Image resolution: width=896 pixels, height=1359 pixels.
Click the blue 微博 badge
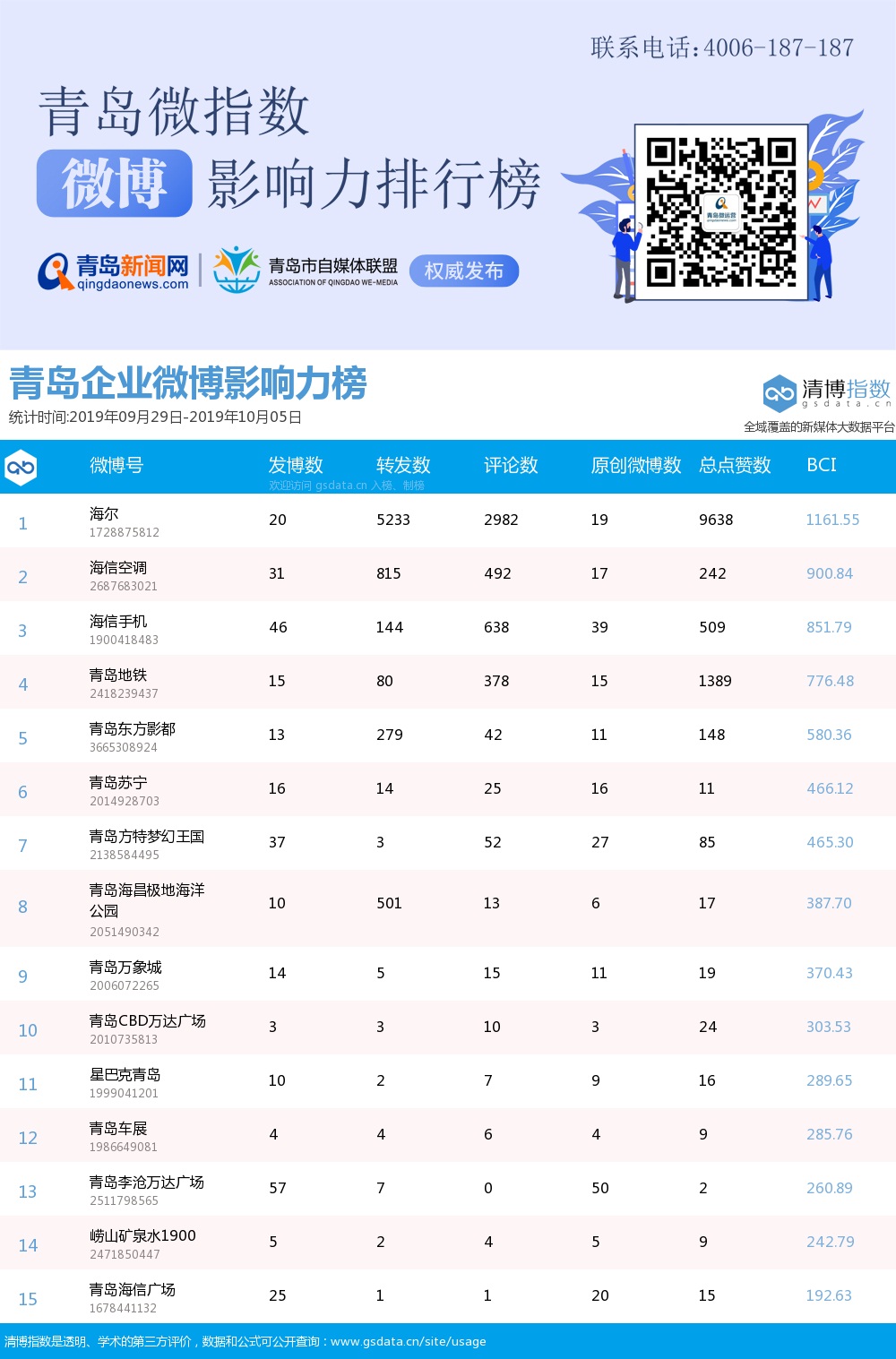[x=115, y=184]
